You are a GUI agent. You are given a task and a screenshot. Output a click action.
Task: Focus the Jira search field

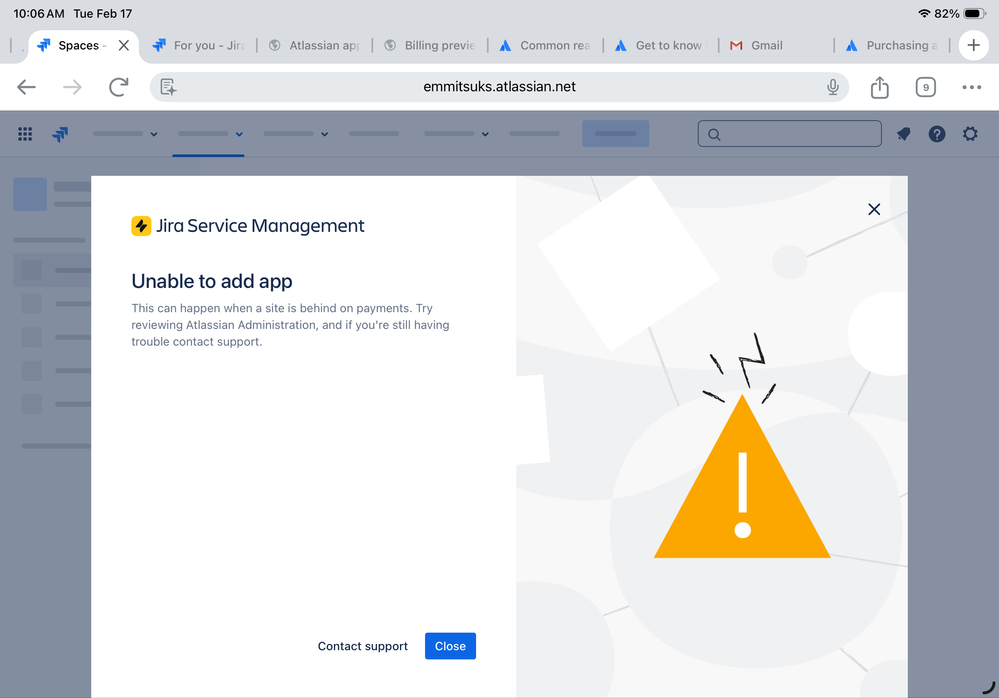[789, 134]
